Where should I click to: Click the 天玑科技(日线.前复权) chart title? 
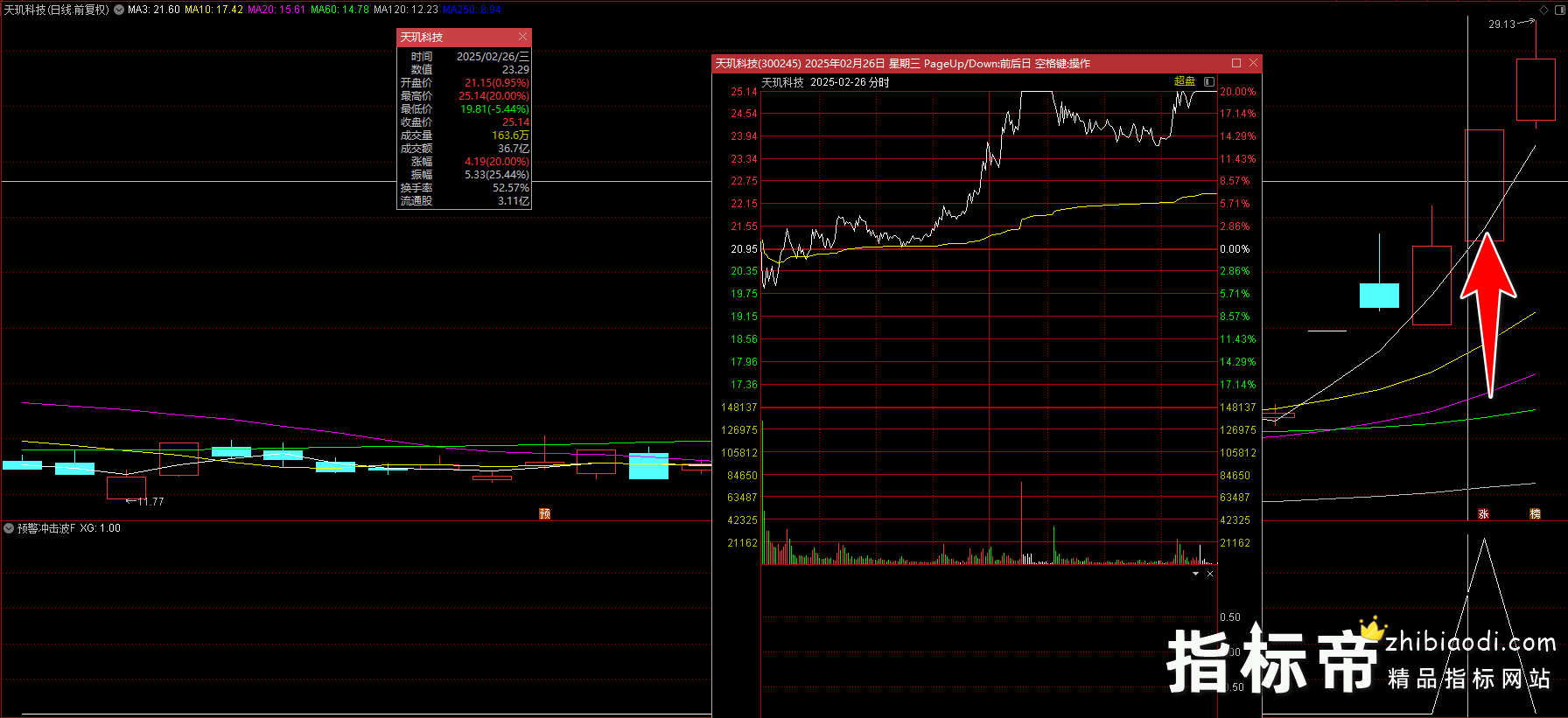point(57,10)
